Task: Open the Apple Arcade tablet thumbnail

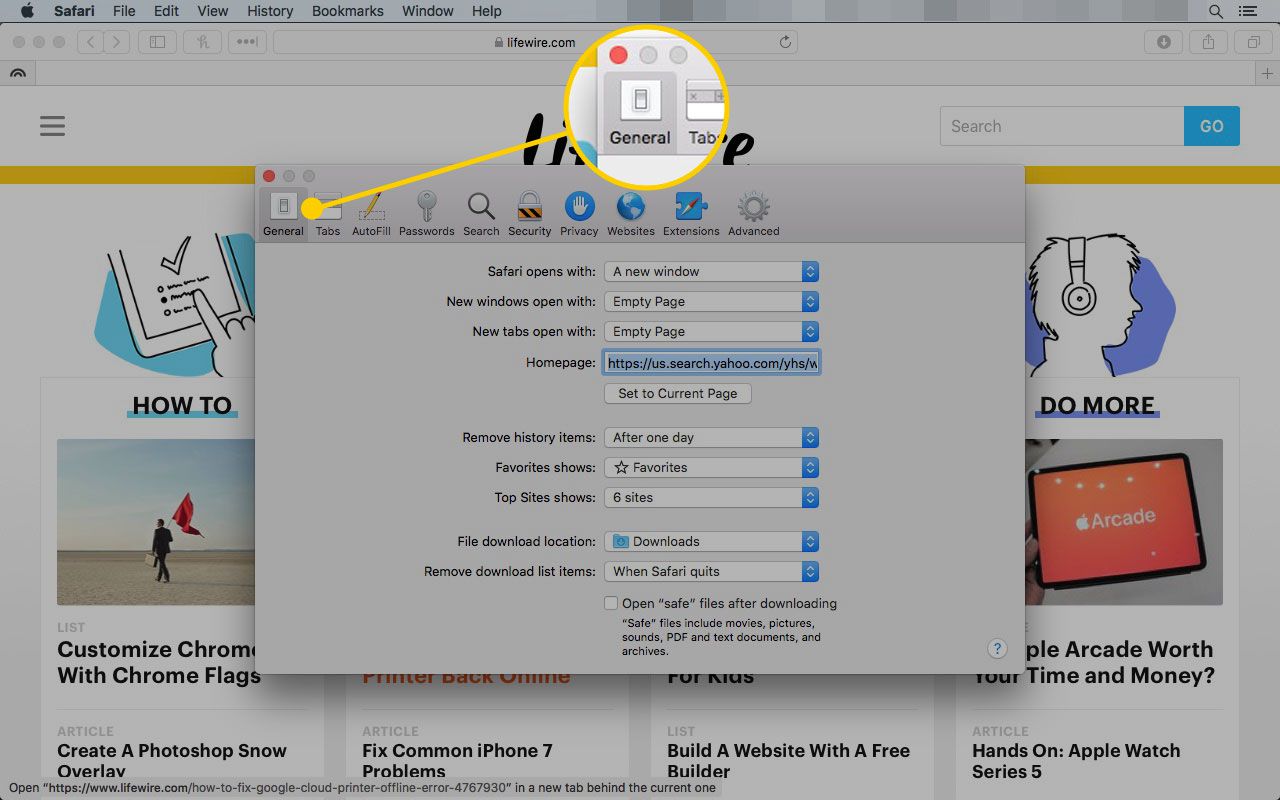Action: [x=1124, y=521]
